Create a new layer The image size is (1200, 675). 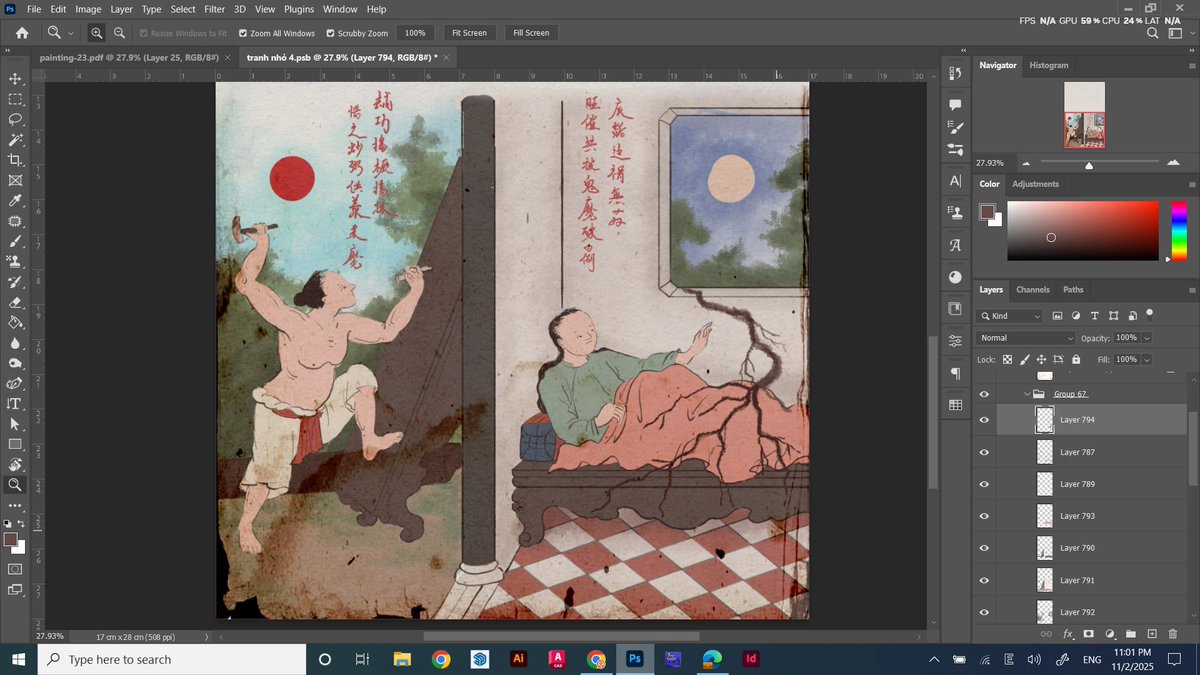(1152, 634)
